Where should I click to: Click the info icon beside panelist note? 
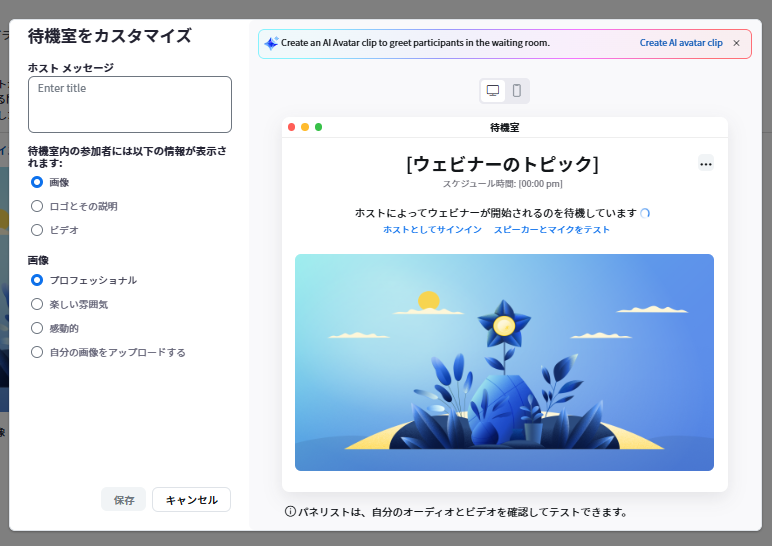[290, 512]
